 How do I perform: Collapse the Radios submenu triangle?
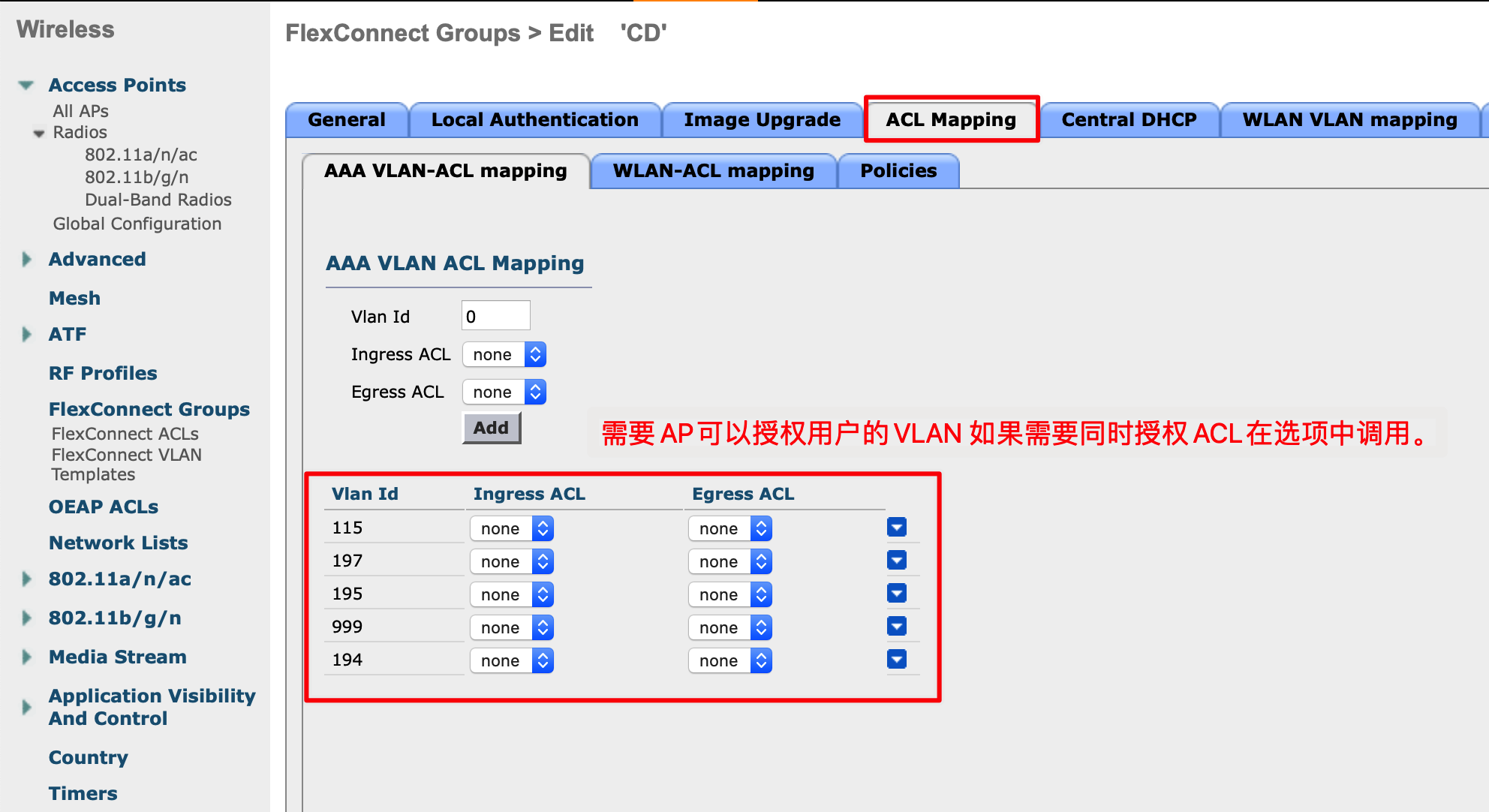tap(39, 134)
